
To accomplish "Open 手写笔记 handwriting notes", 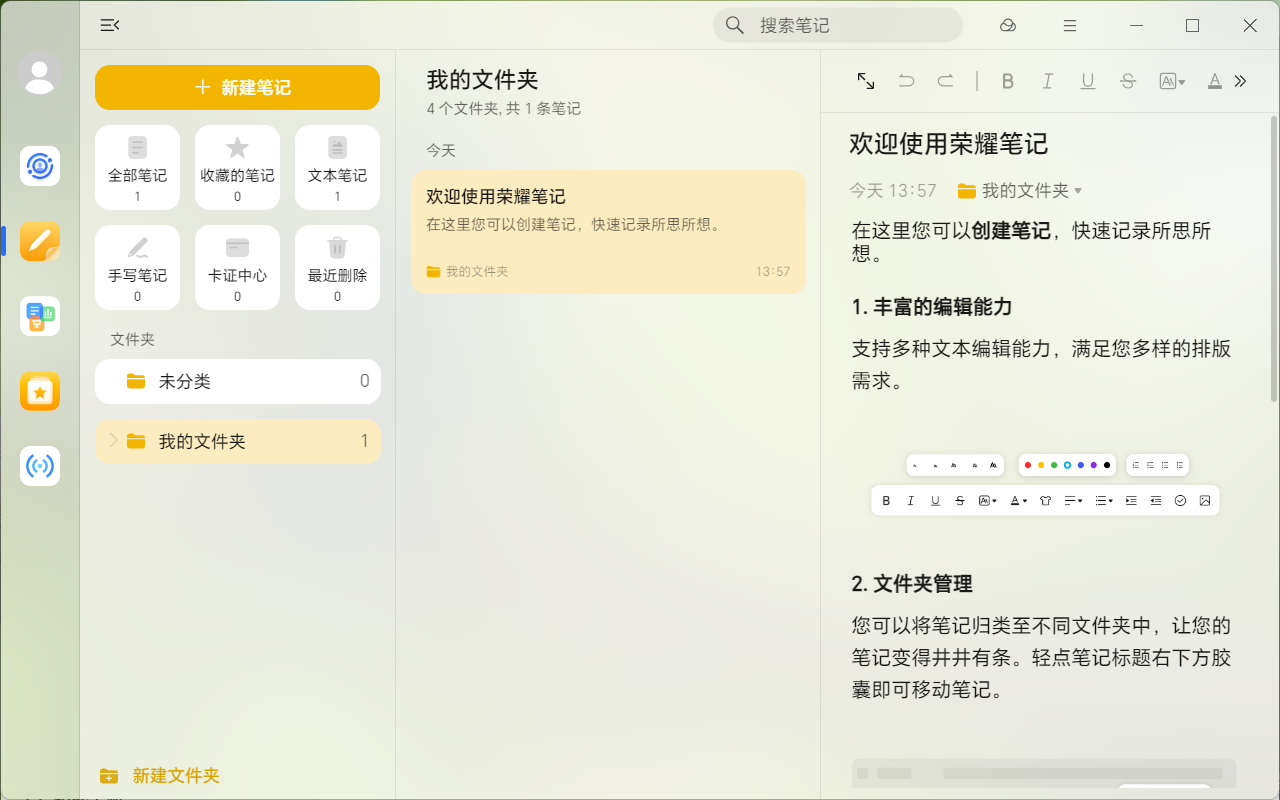I will pos(137,267).
